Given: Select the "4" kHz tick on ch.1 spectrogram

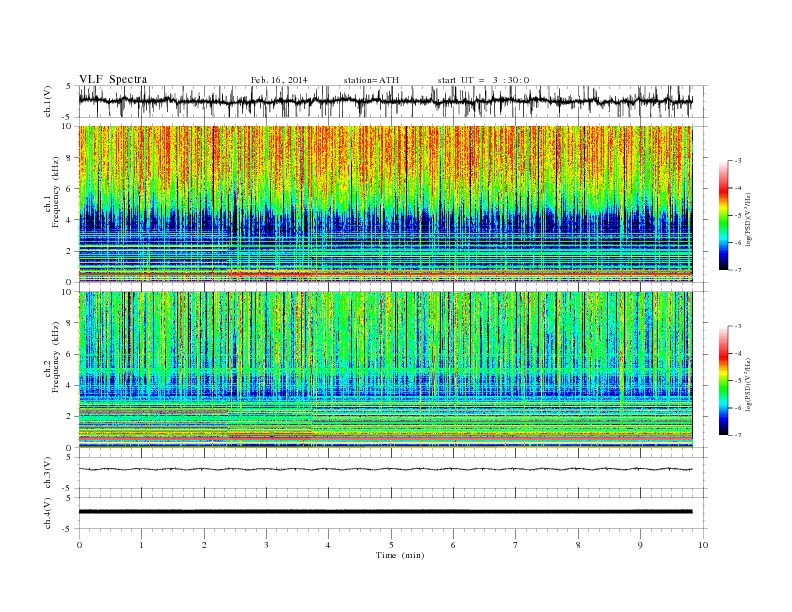Looking at the screenshot, I should pyautogui.click(x=70, y=220).
